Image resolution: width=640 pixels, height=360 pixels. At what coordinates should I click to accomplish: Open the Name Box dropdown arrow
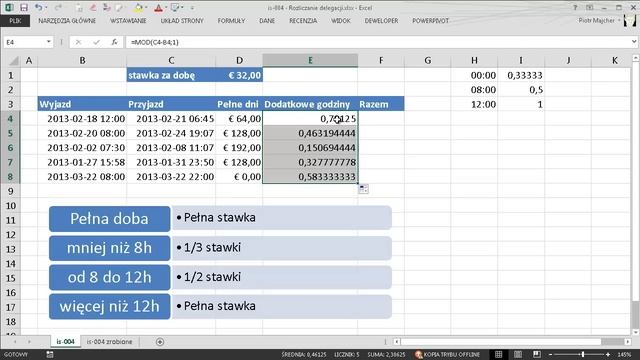pos(49,42)
